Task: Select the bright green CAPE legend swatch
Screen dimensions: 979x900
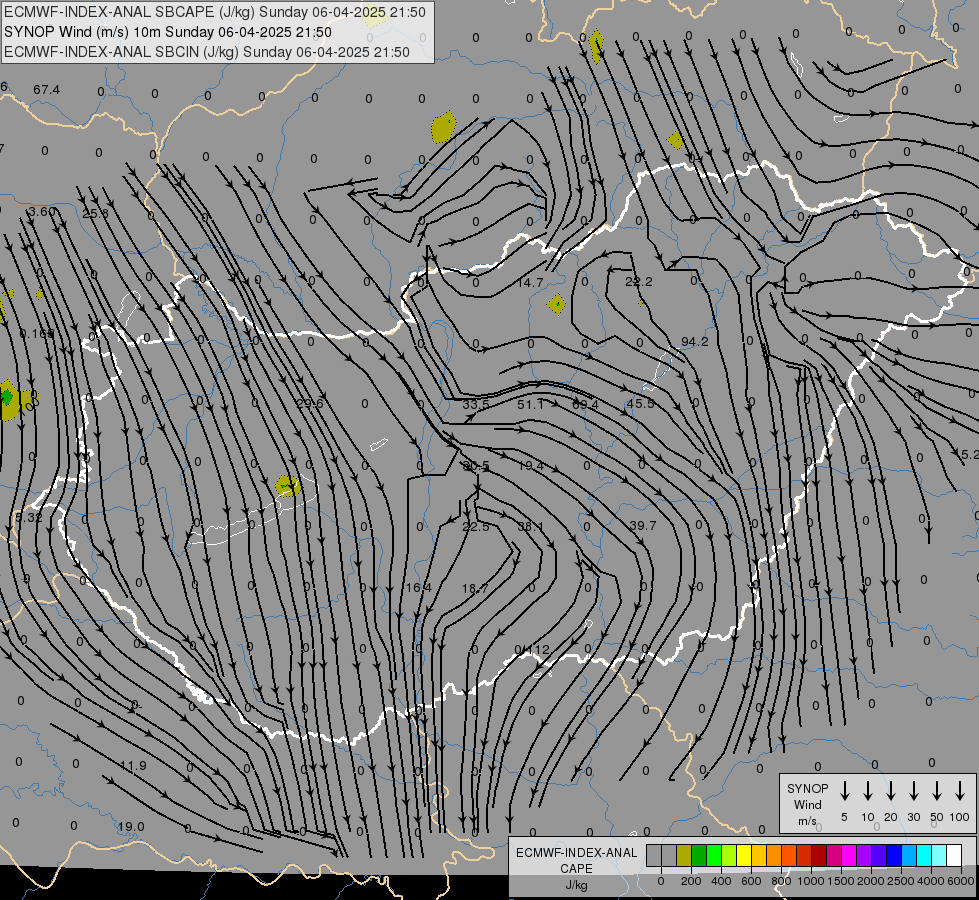Action: (714, 855)
